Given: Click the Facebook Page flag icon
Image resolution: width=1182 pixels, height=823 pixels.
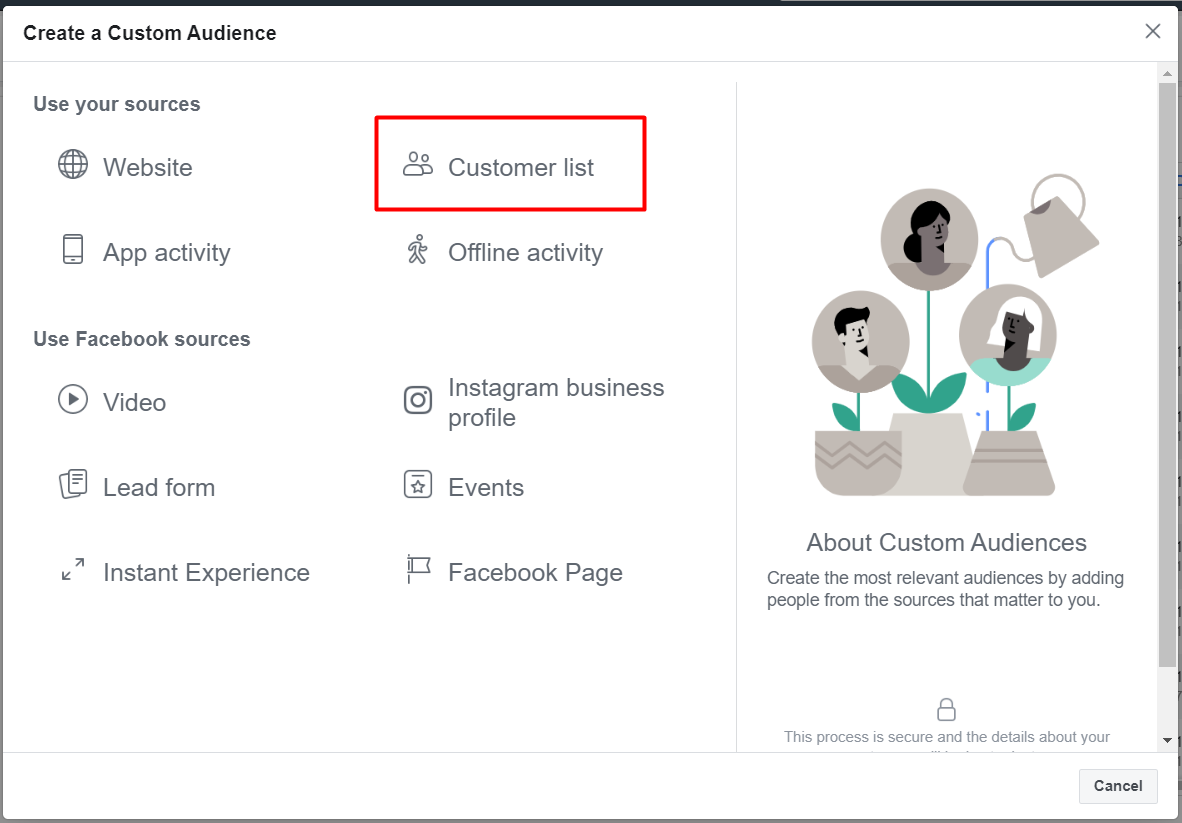Looking at the screenshot, I should pyautogui.click(x=418, y=570).
